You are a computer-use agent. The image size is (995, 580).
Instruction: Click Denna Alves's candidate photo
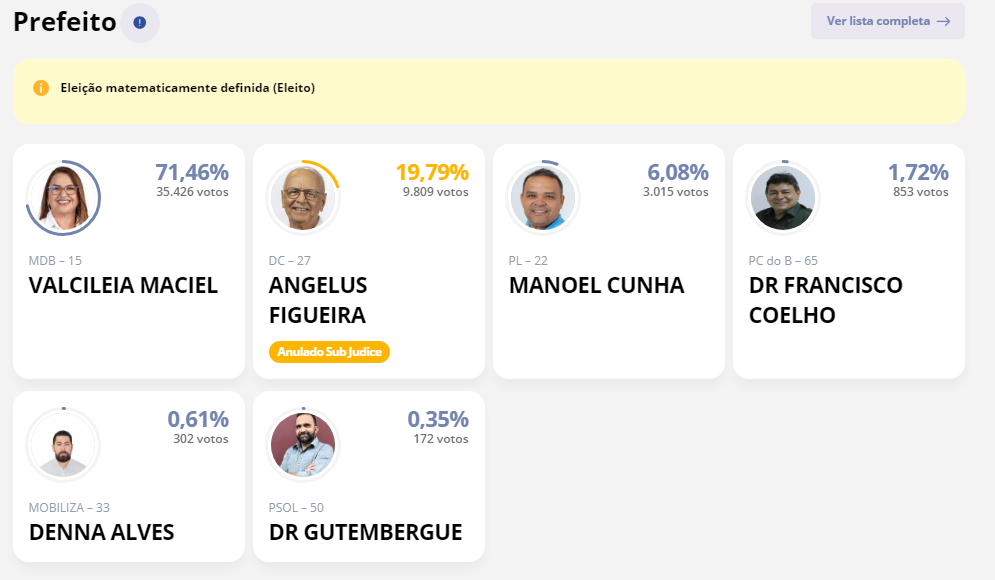(x=63, y=445)
